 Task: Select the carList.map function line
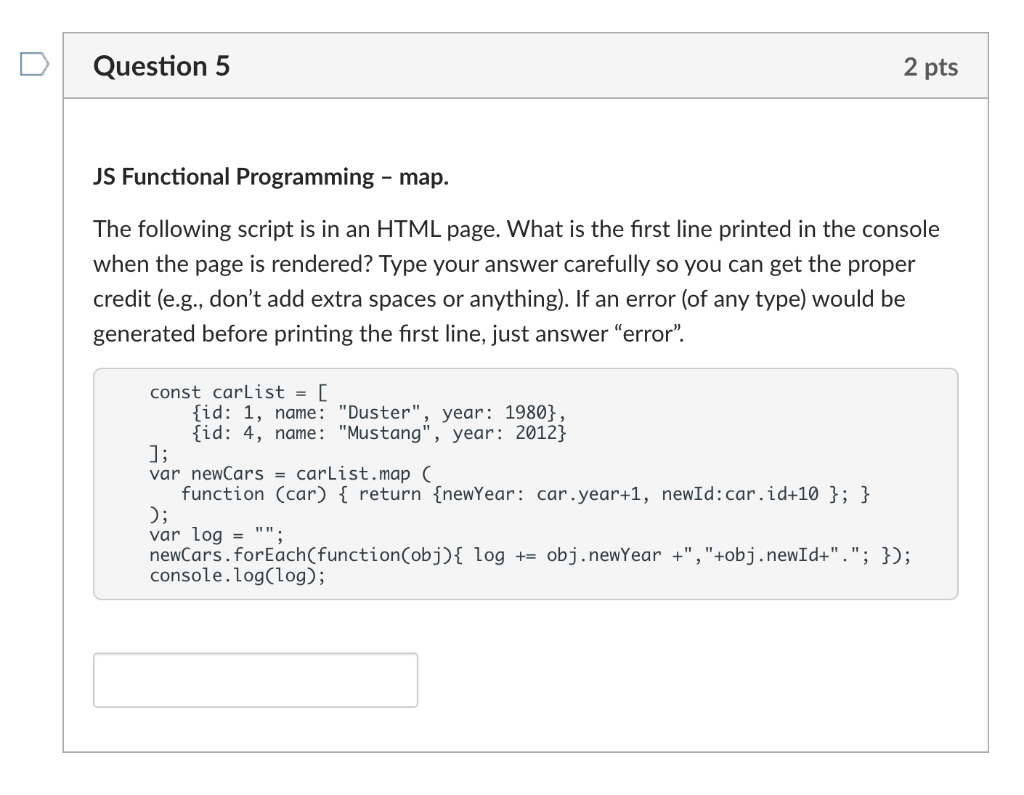[x=290, y=473]
